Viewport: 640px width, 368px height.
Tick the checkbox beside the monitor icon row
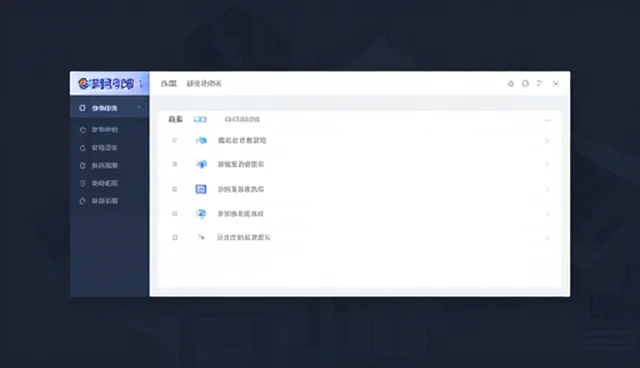coord(175,213)
